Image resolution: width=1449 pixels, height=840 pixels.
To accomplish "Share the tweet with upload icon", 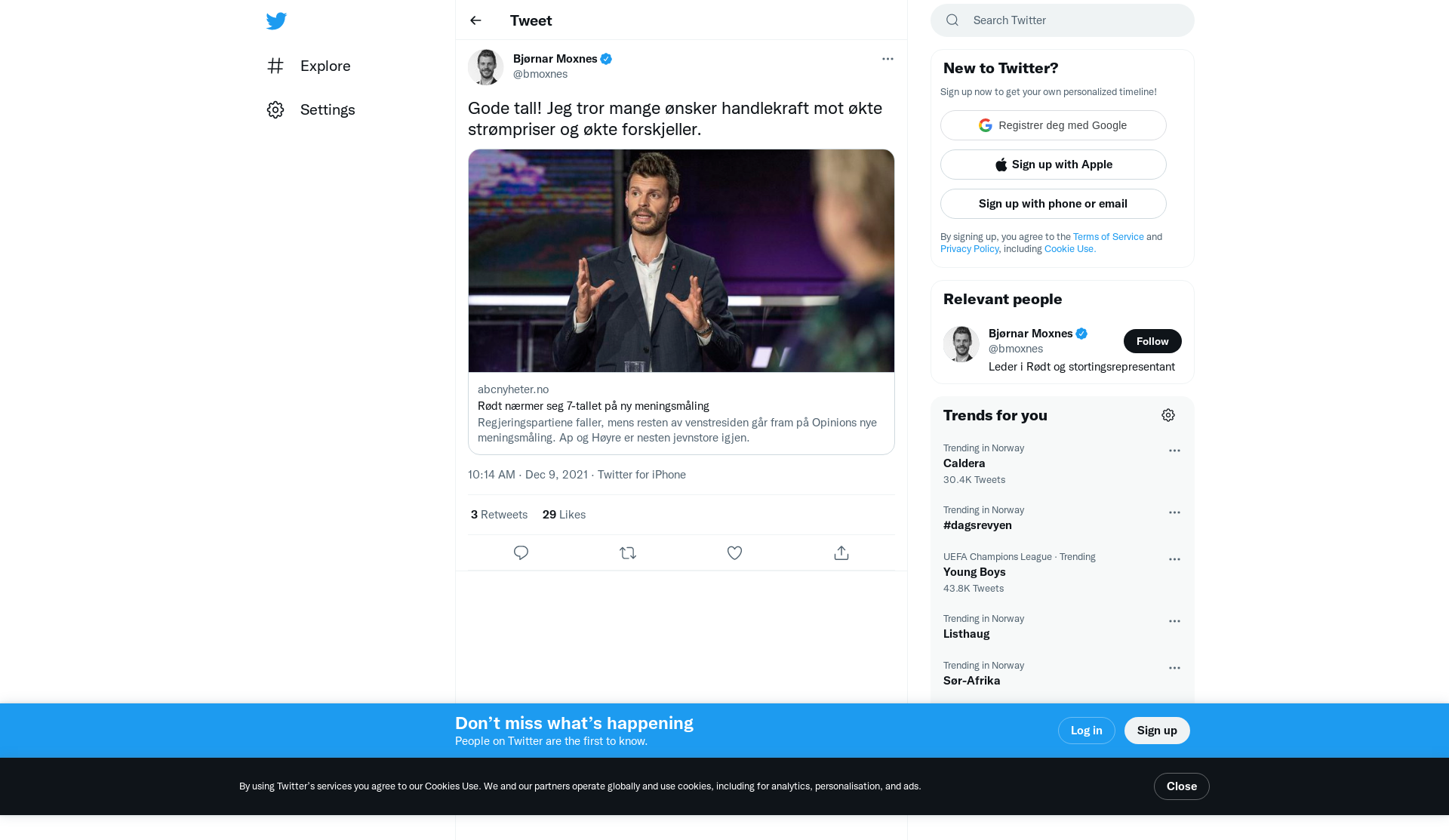I will point(841,553).
